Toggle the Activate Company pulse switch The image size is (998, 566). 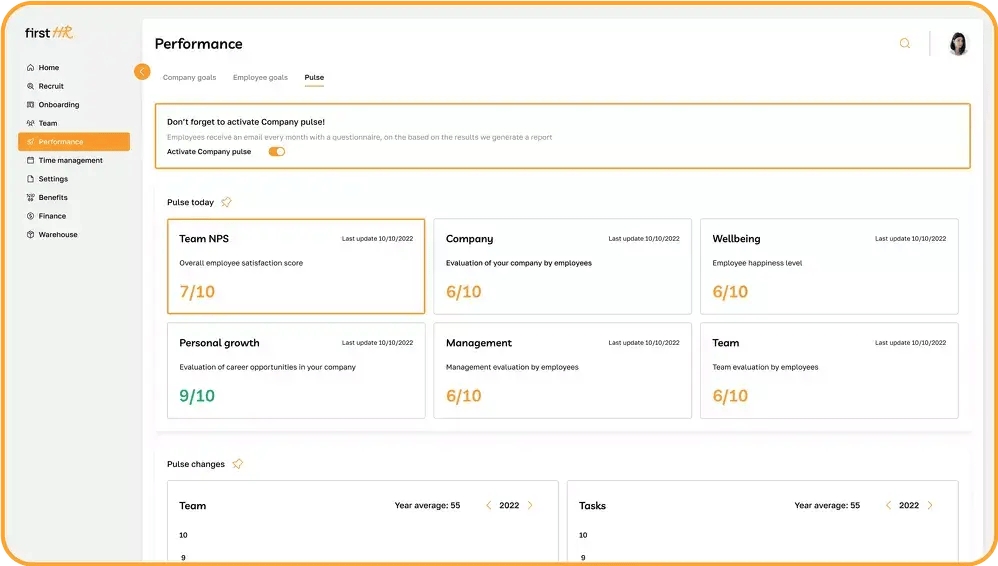277,152
